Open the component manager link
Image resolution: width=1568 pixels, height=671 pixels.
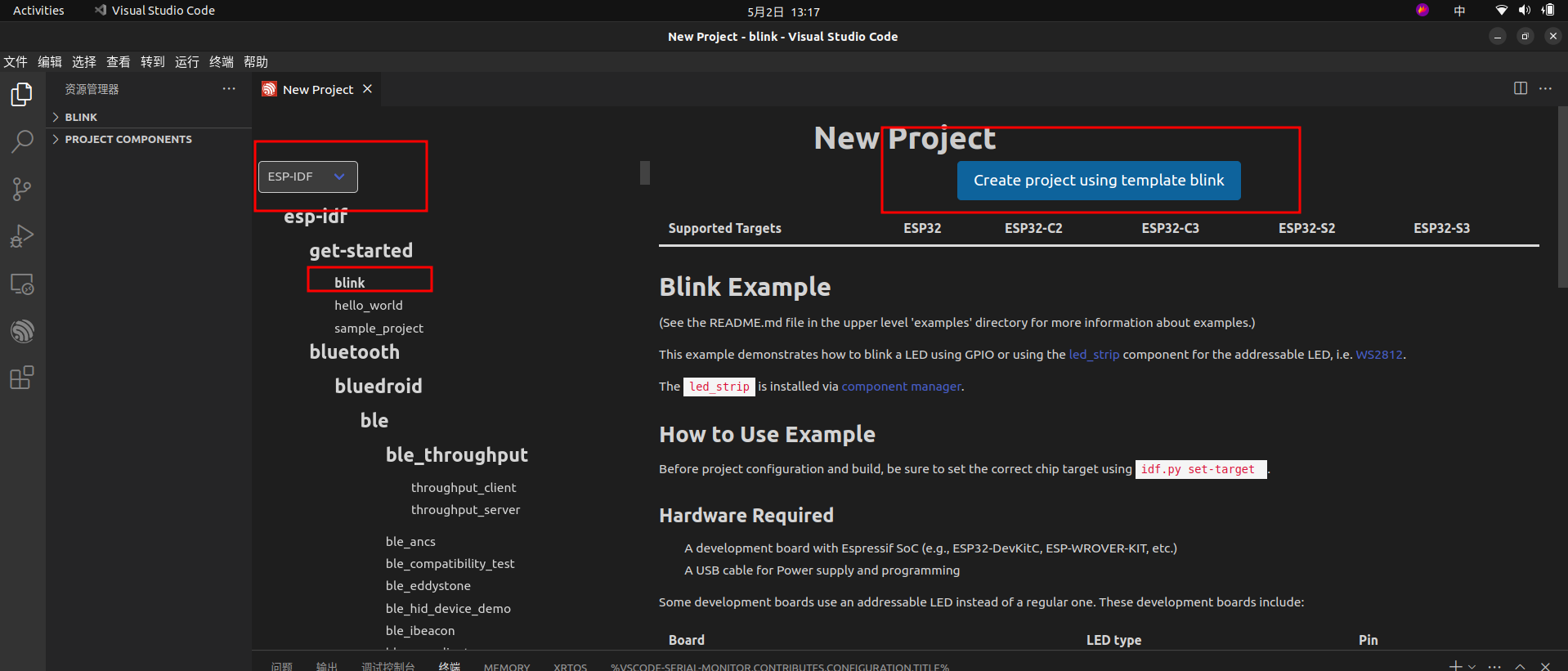coord(901,387)
